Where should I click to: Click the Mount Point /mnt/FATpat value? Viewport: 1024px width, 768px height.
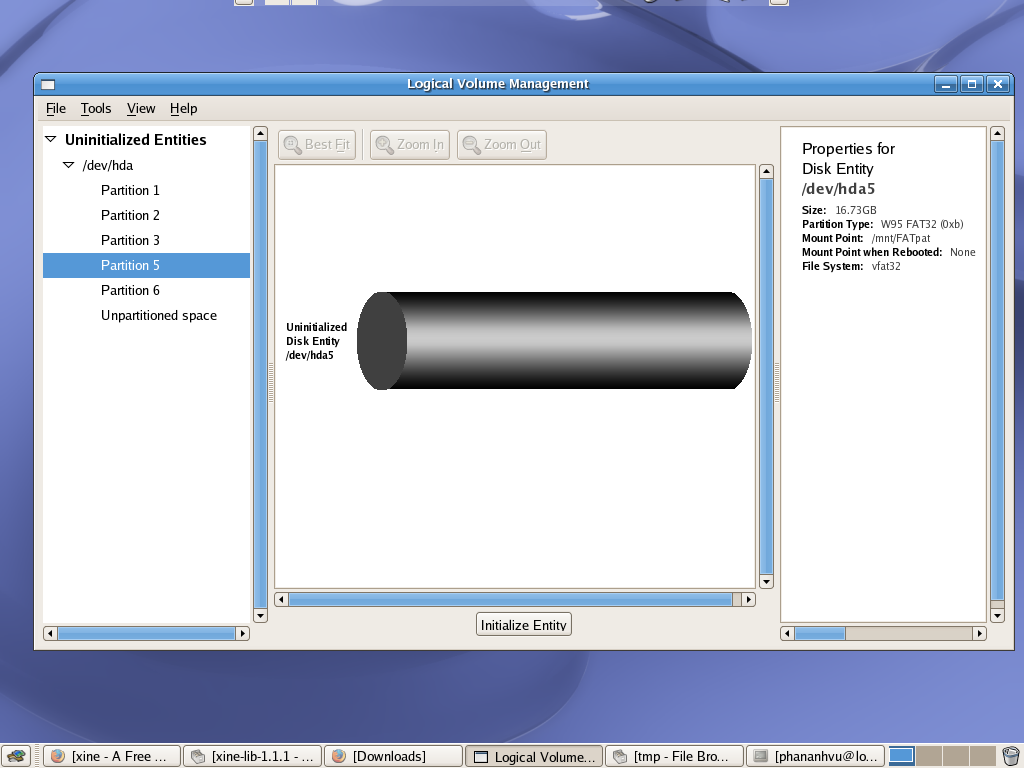901,238
